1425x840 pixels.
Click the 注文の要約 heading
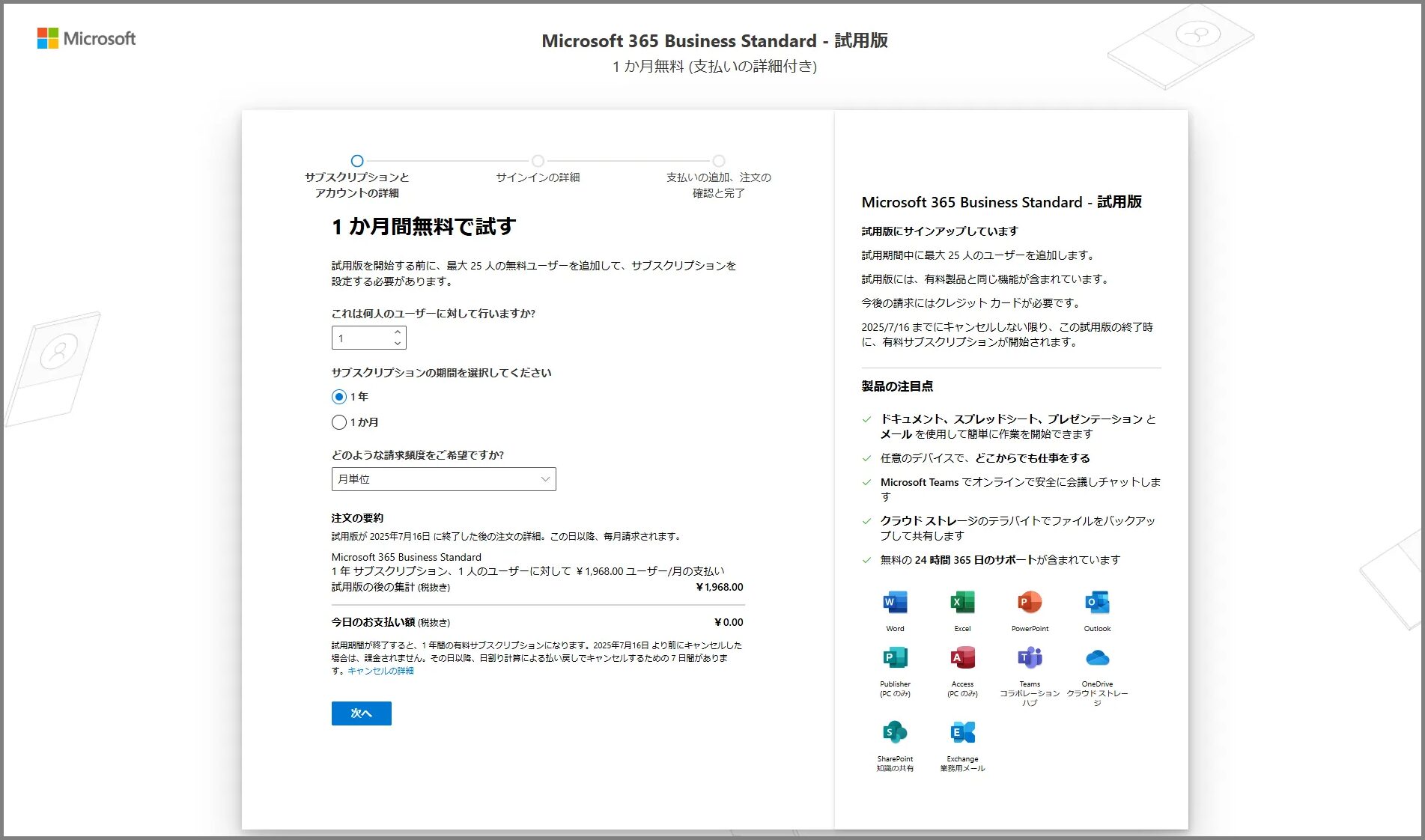(357, 518)
